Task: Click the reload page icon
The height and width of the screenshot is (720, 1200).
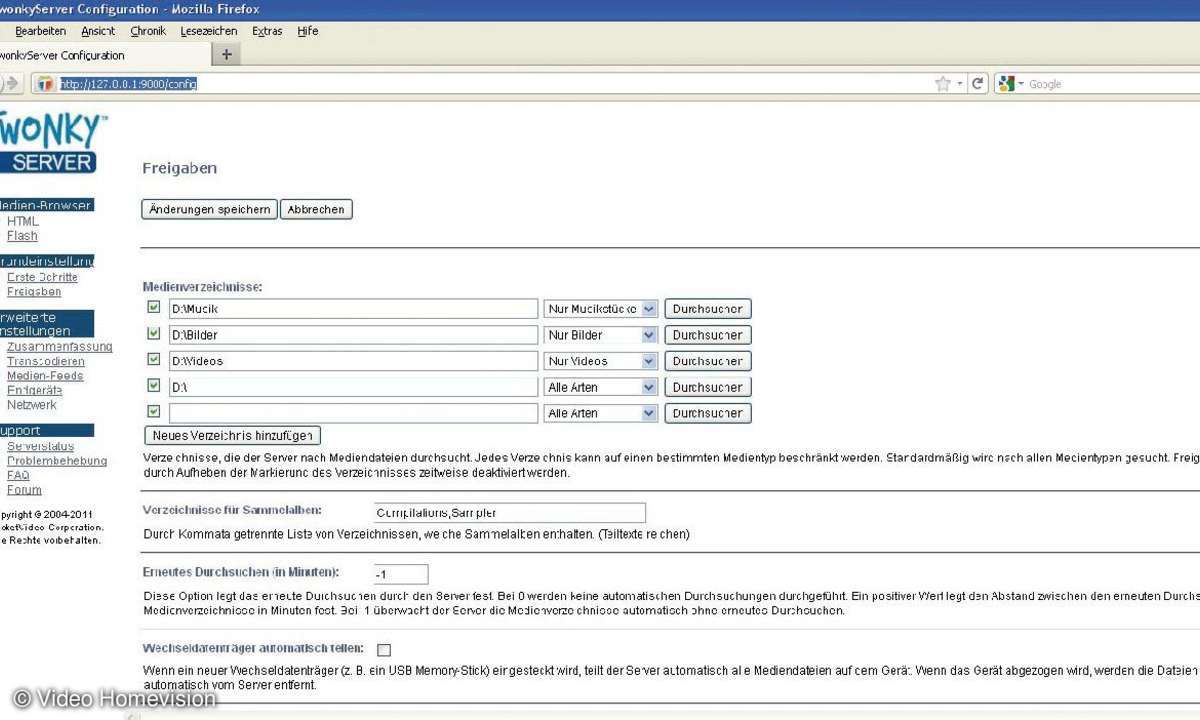Action: tap(978, 84)
